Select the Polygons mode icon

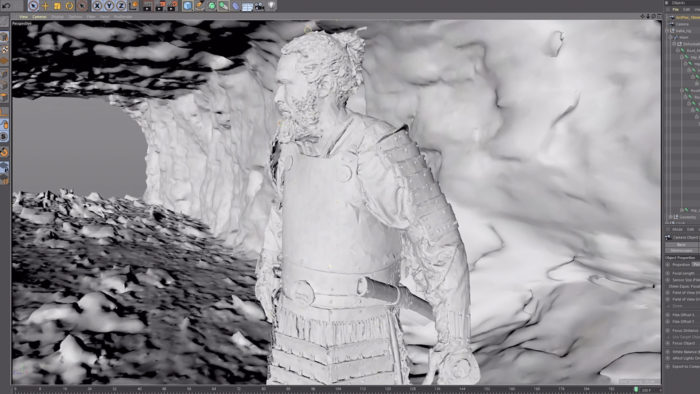coord(4,97)
